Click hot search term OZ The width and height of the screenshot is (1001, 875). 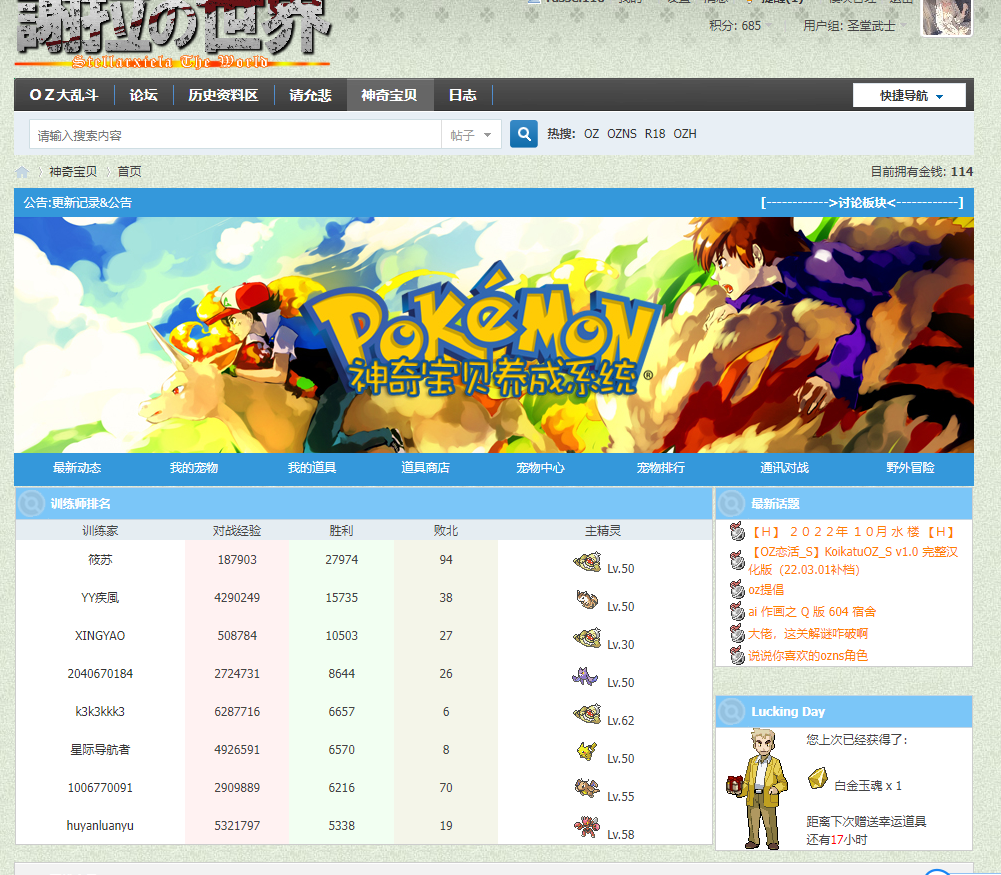click(592, 134)
